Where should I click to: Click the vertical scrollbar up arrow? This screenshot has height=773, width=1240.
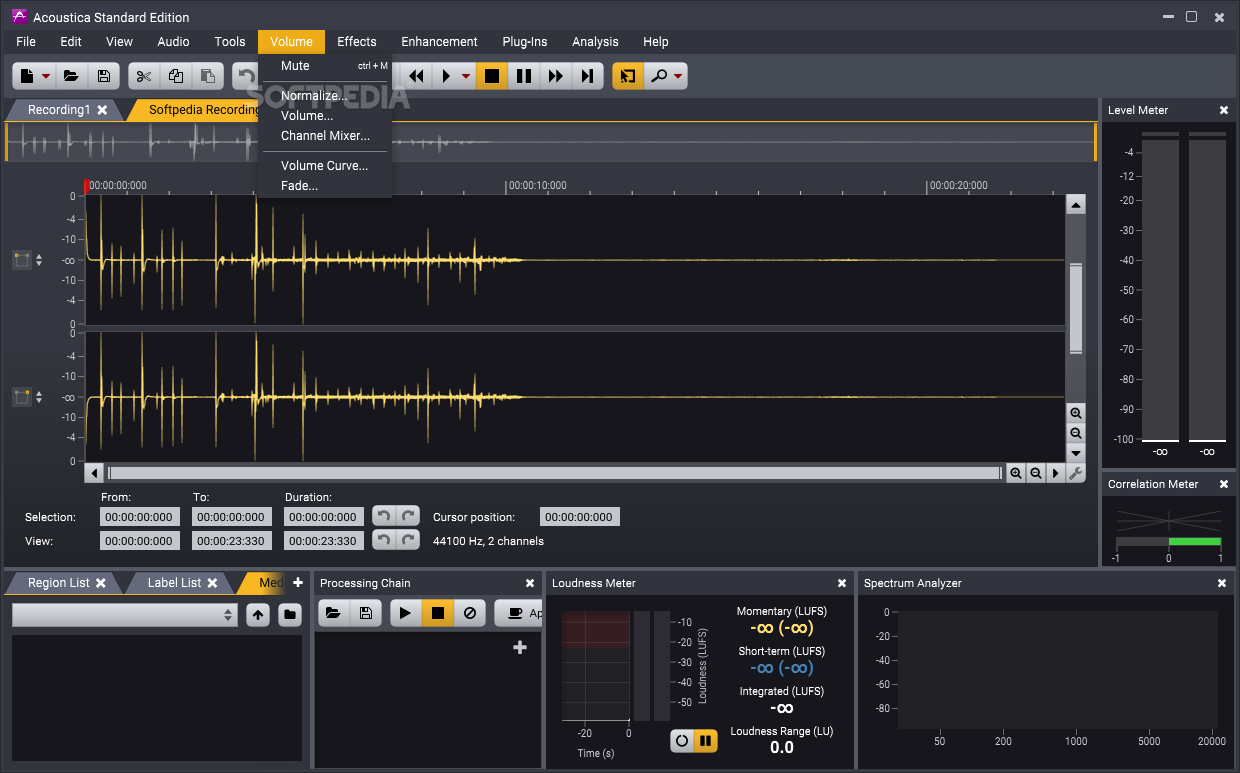click(x=1076, y=205)
